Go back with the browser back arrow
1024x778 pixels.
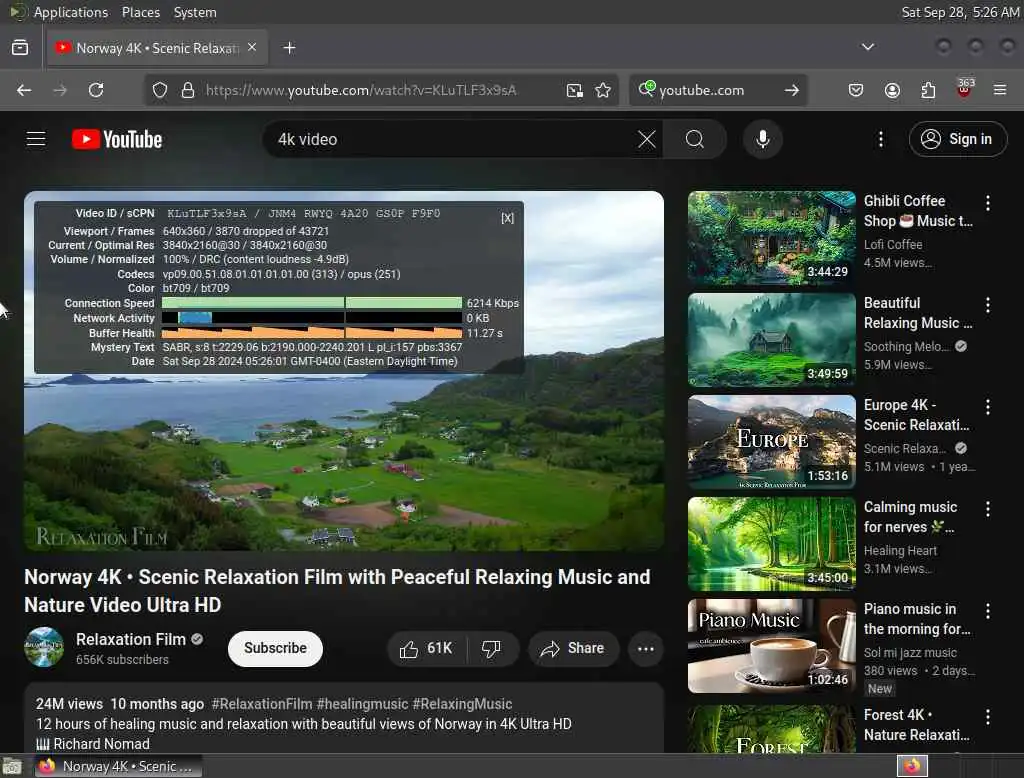coord(24,90)
